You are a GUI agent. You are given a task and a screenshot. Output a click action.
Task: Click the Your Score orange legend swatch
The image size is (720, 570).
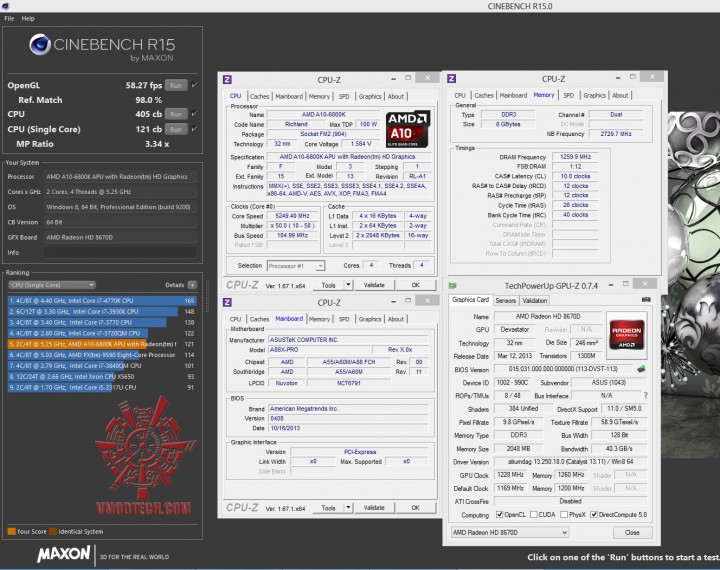[11, 531]
